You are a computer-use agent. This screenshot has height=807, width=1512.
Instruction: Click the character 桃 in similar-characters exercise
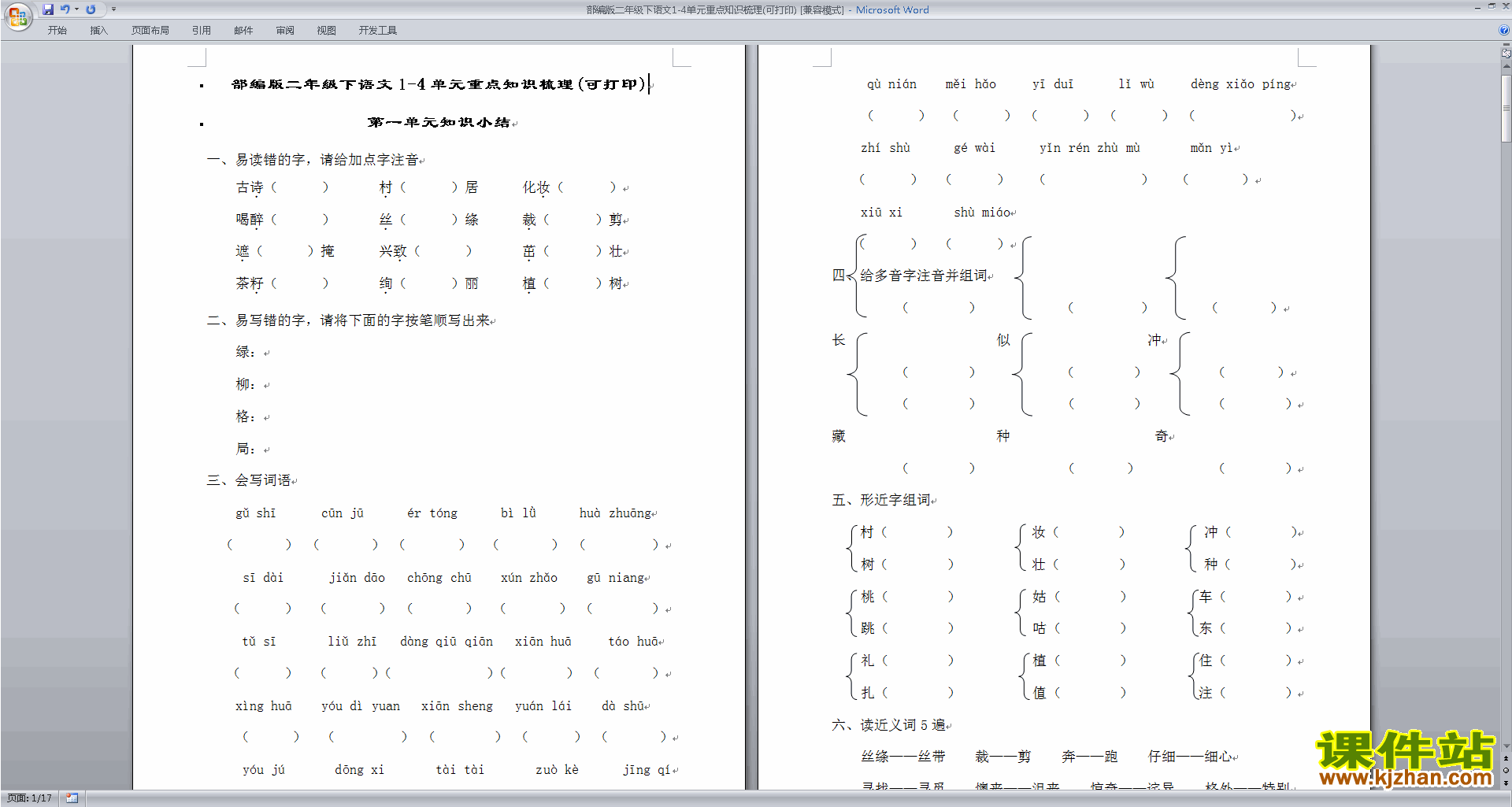tap(868, 597)
